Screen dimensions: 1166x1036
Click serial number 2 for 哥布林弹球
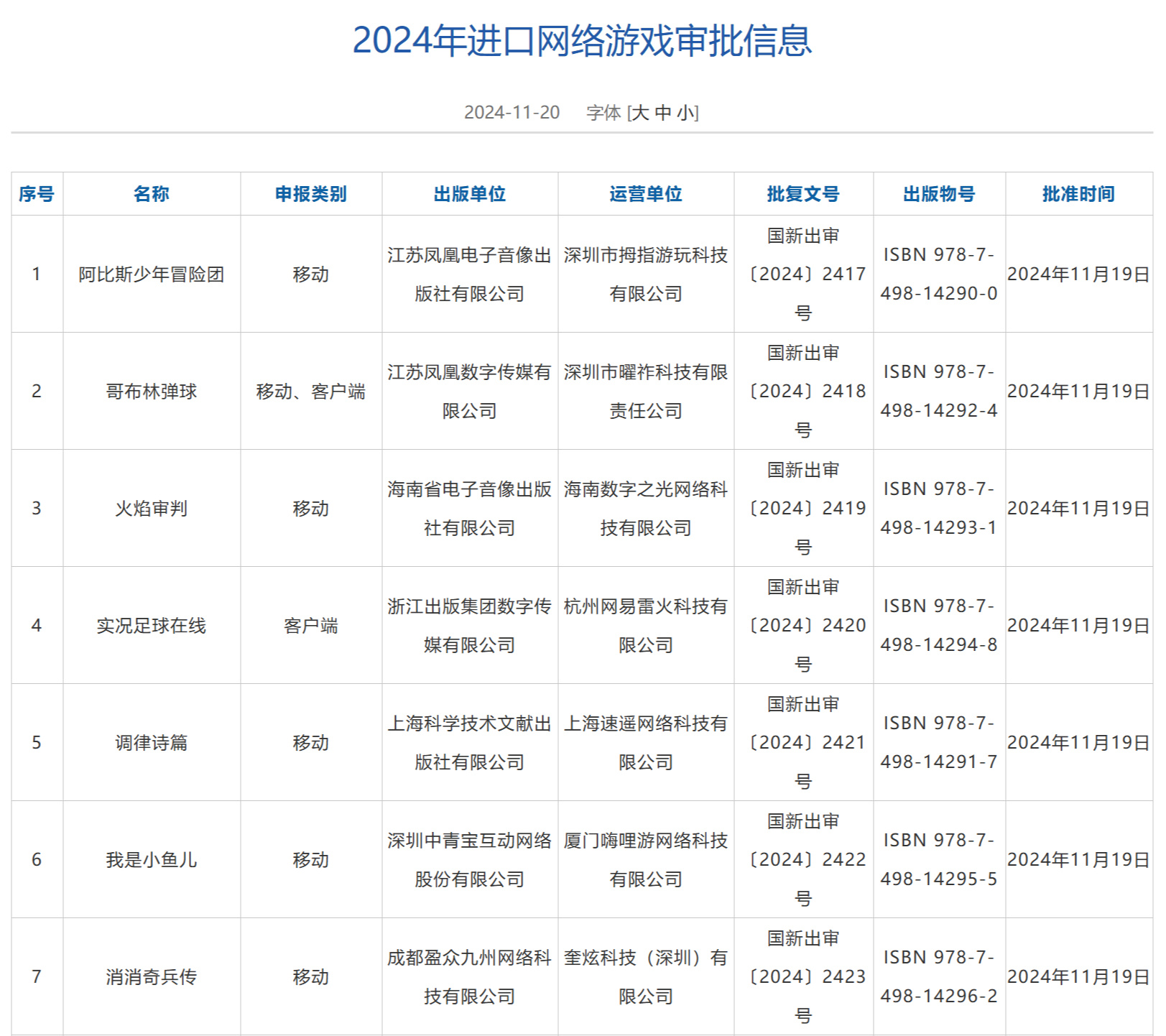click(x=37, y=392)
